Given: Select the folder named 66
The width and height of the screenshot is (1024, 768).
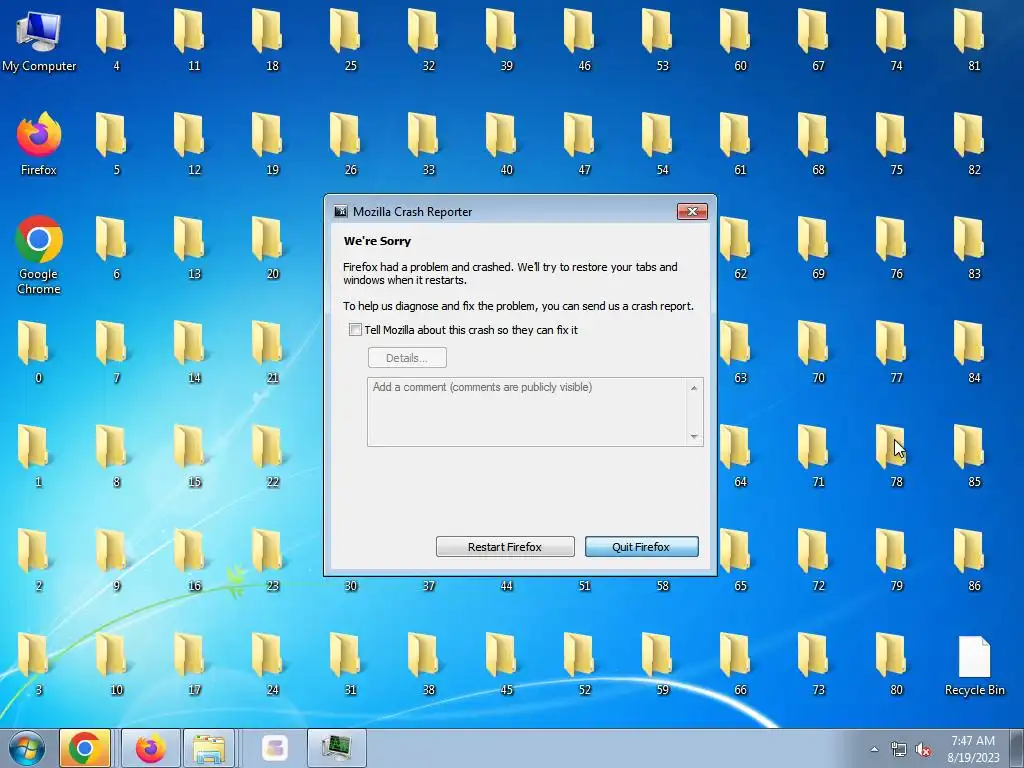Looking at the screenshot, I should tap(737, 664).
